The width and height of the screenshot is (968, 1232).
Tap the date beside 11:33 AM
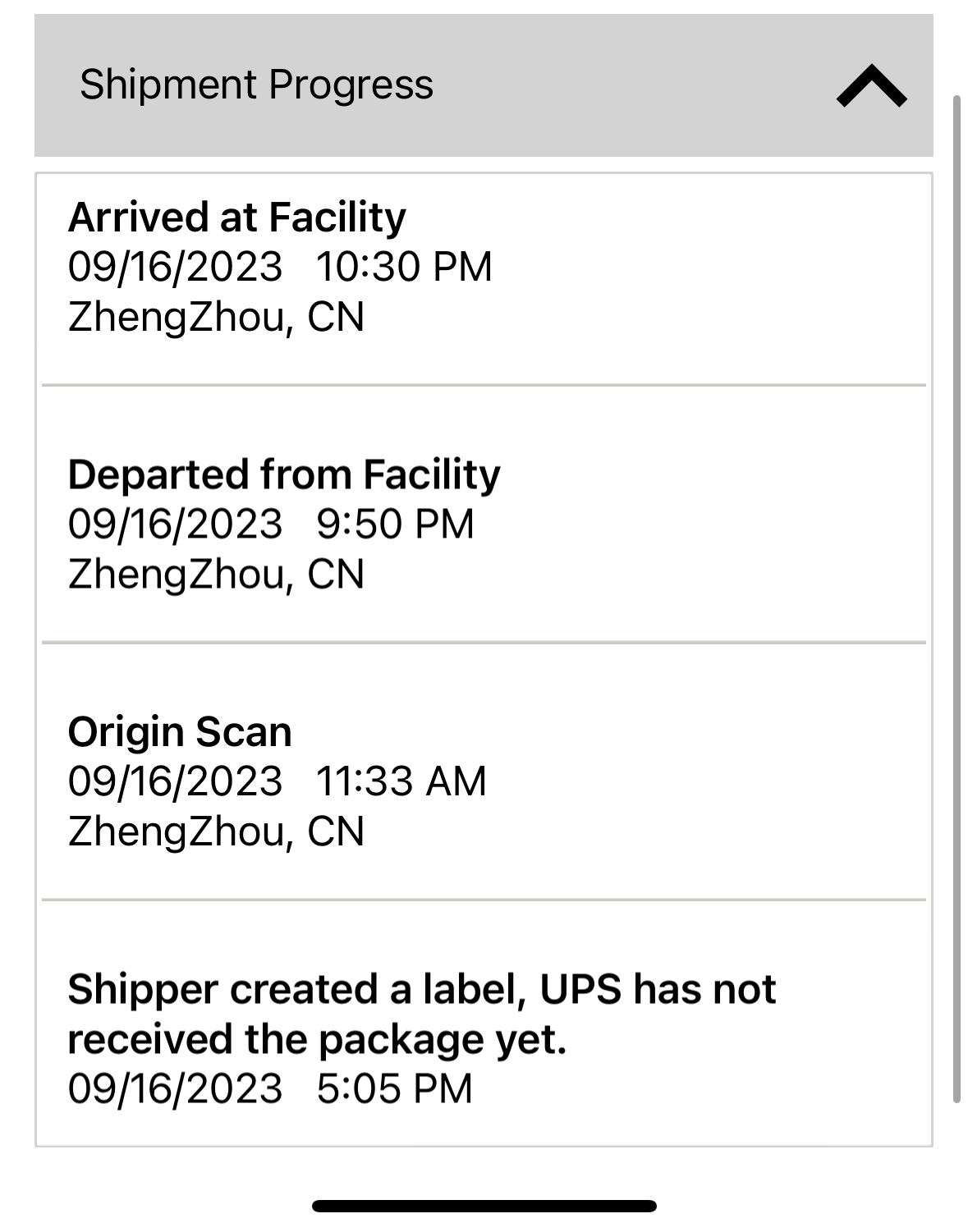tap(175, 781)
